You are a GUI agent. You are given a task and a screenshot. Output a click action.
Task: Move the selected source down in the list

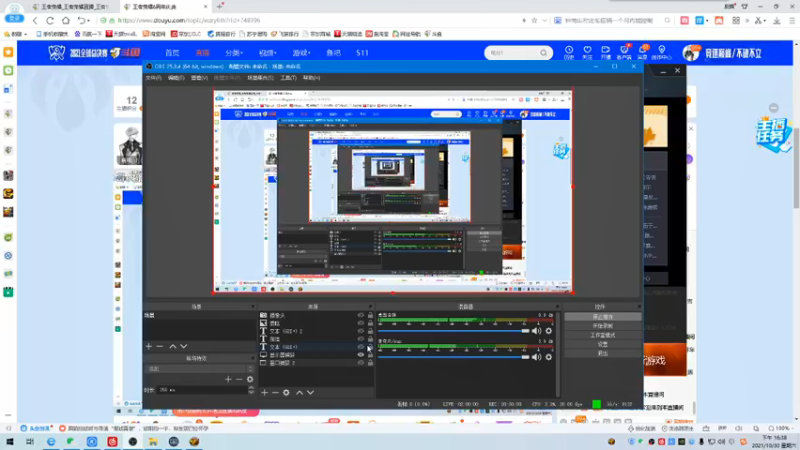click(310, 392)
